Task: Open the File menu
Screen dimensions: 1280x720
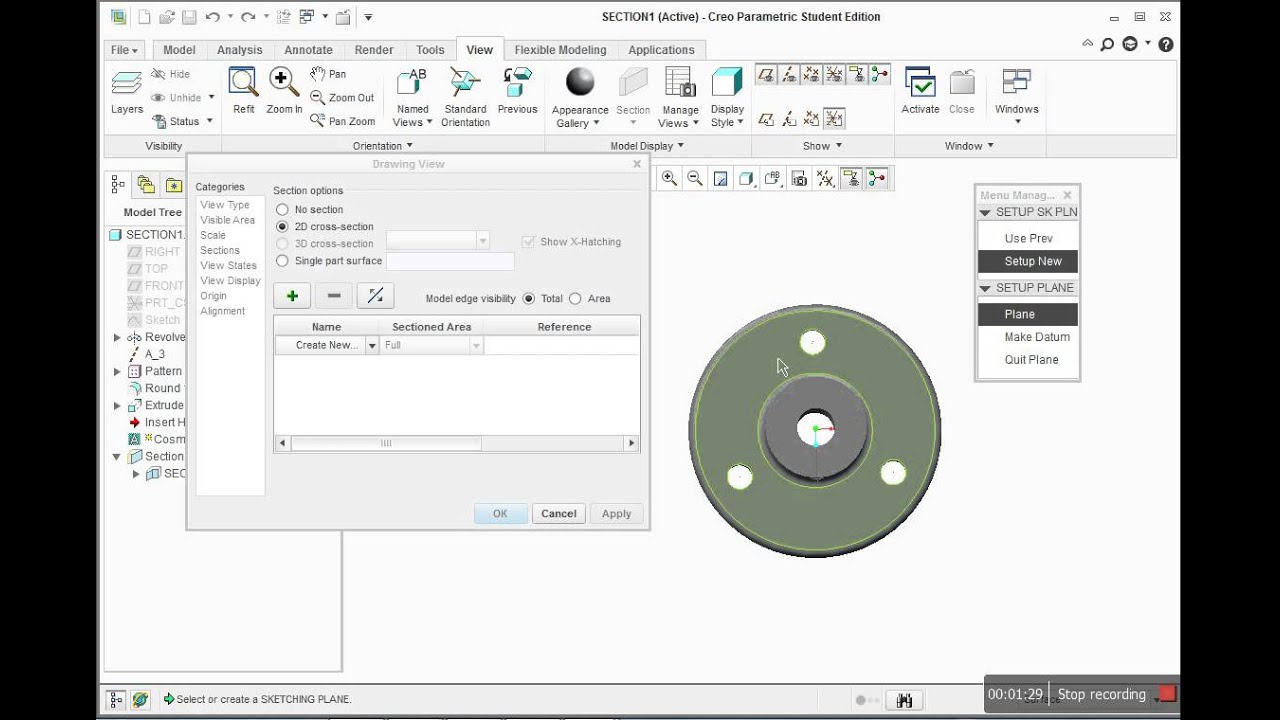Action: [x=124, y=50]
